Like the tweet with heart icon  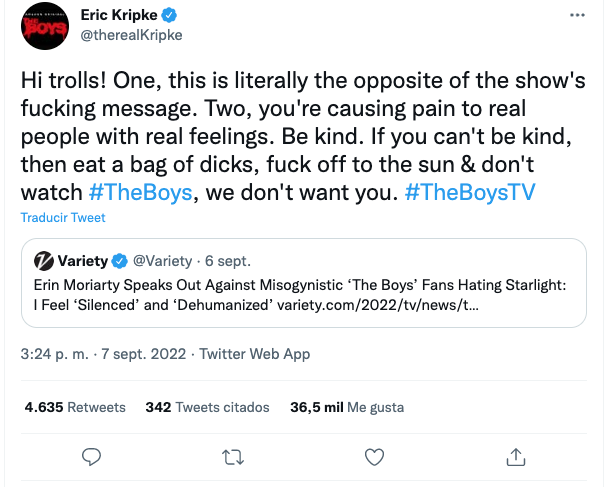click(x=374, y=457)
